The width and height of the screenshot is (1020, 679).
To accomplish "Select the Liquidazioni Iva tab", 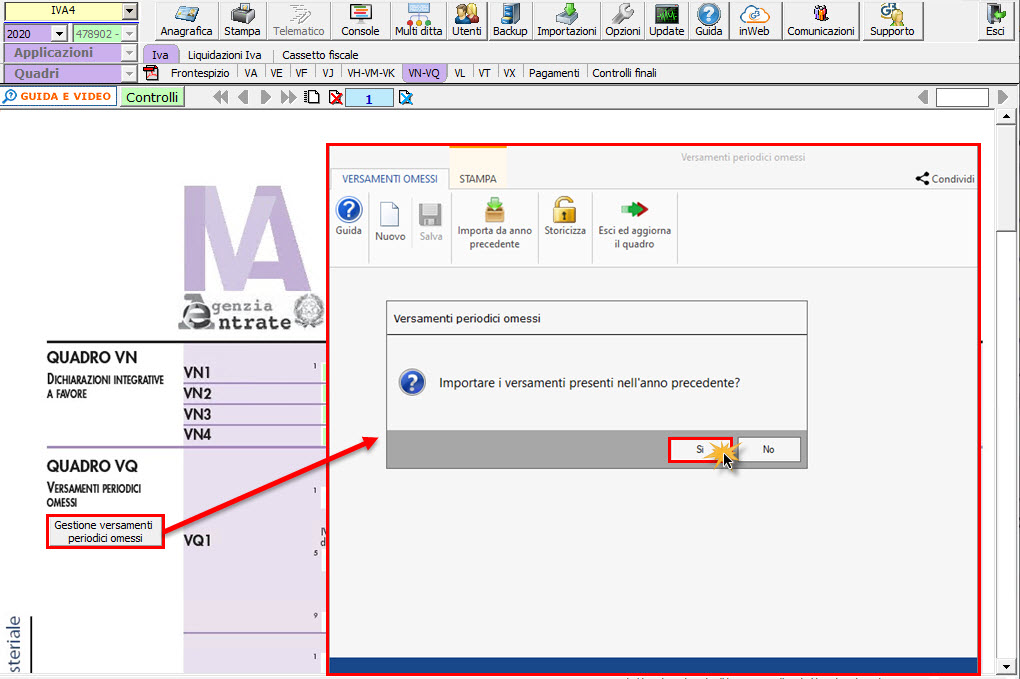I will [x=224, y=55].
